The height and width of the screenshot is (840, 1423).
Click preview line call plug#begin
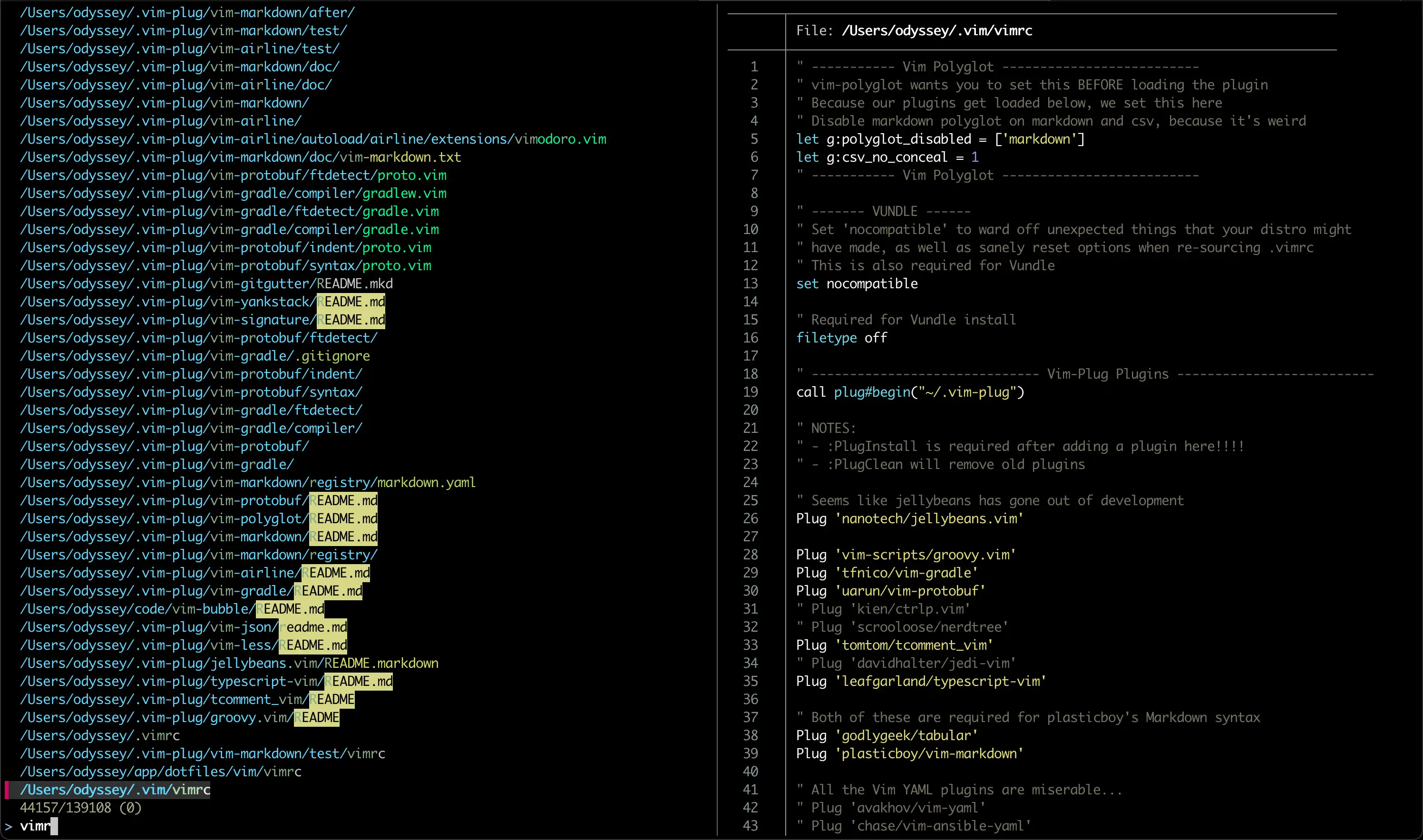pyautogui.click(x=910, y=392)
